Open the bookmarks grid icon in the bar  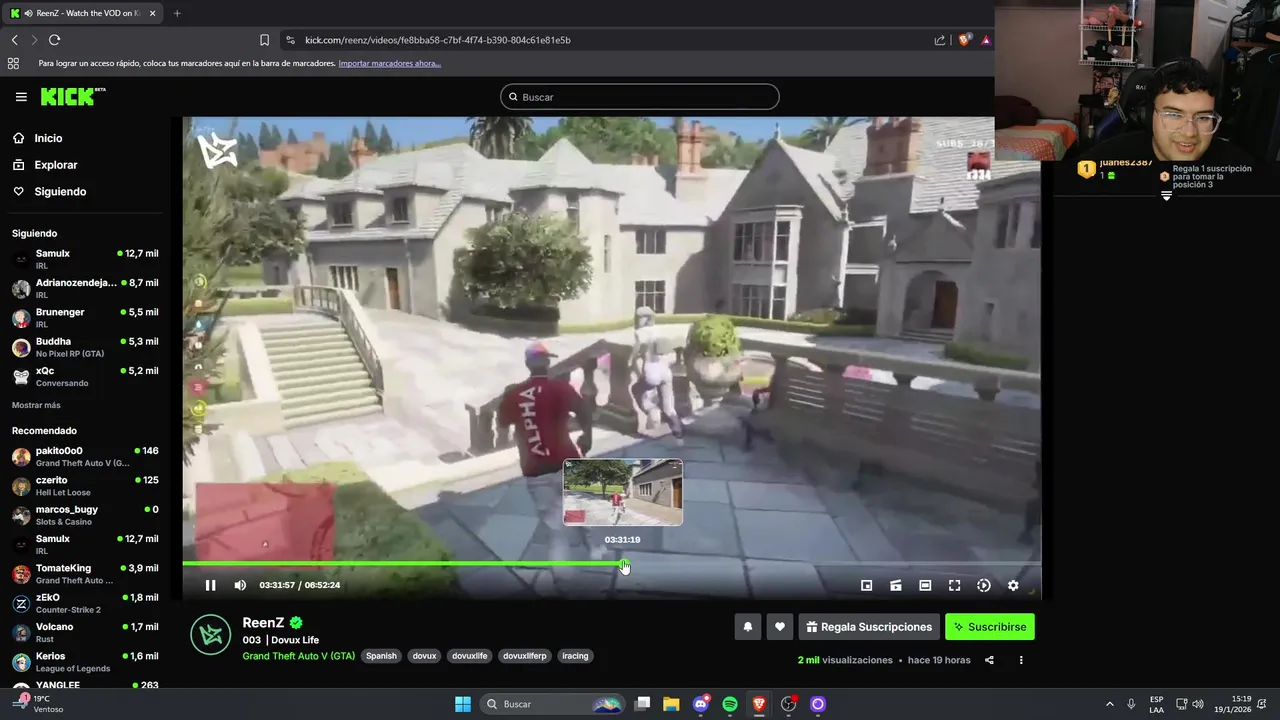(13, 63)
